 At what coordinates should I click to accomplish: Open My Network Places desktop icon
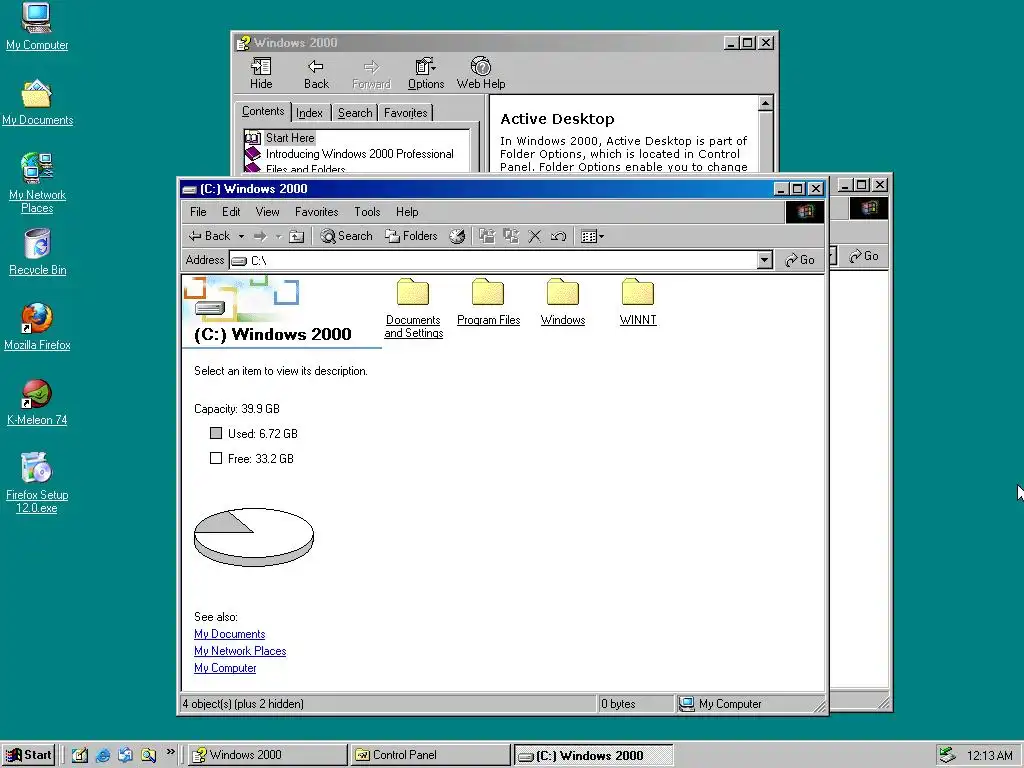37,183
